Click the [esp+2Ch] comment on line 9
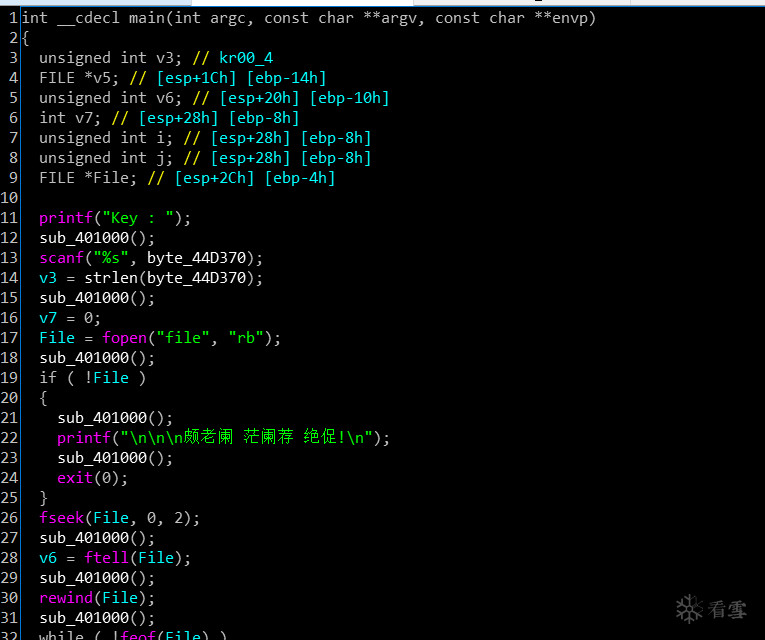The image size is (765, 640). (214, 178)
